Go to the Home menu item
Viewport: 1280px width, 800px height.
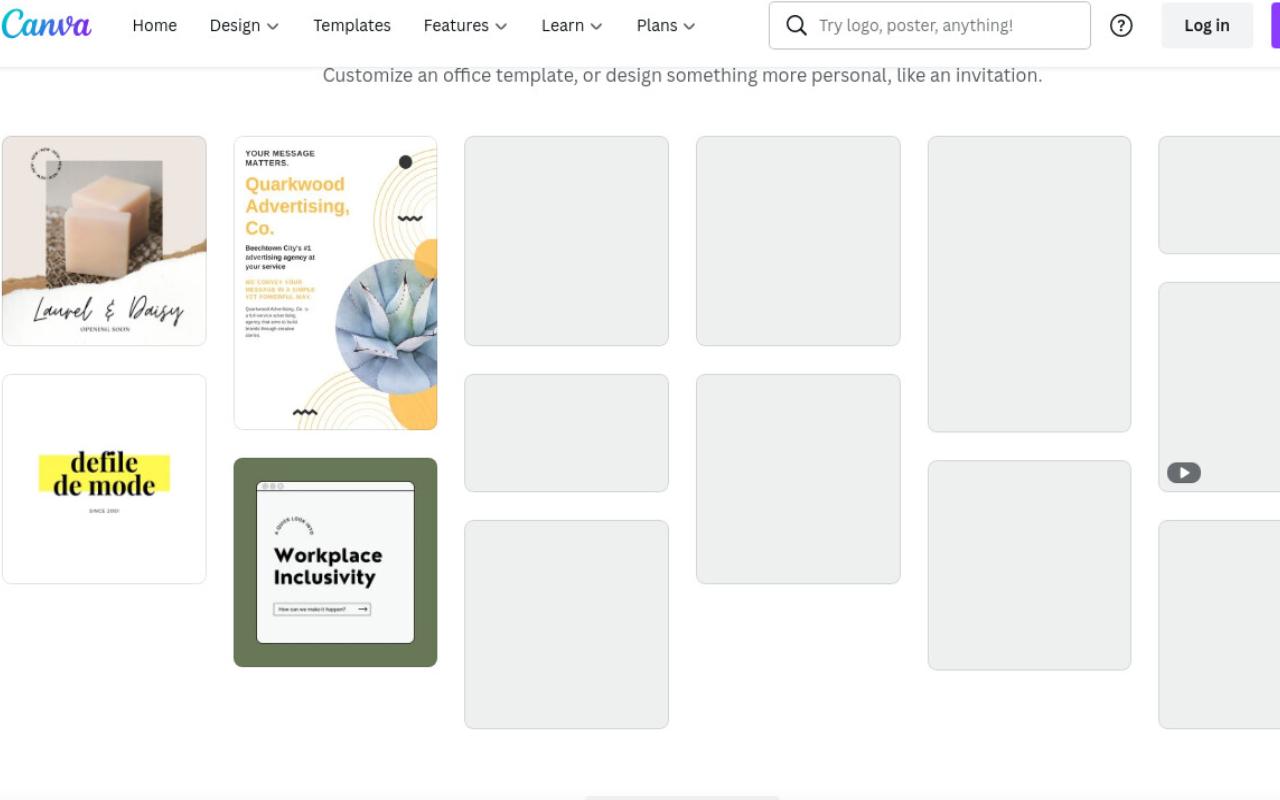click(x=154, y=26)
